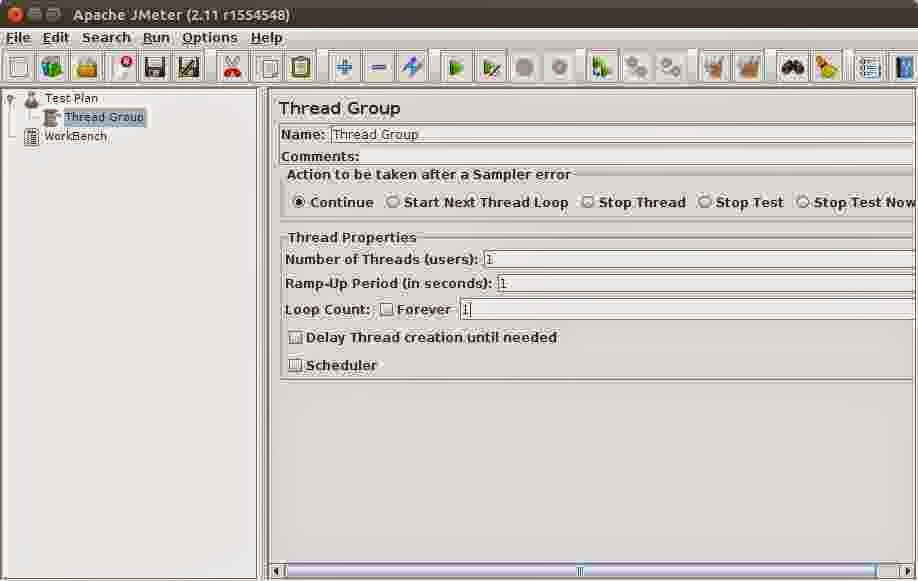Paste using the clipboard toolbar icon
Image resolution: width=918 pixels, height=581 pixels.
[x=301, y=68]
